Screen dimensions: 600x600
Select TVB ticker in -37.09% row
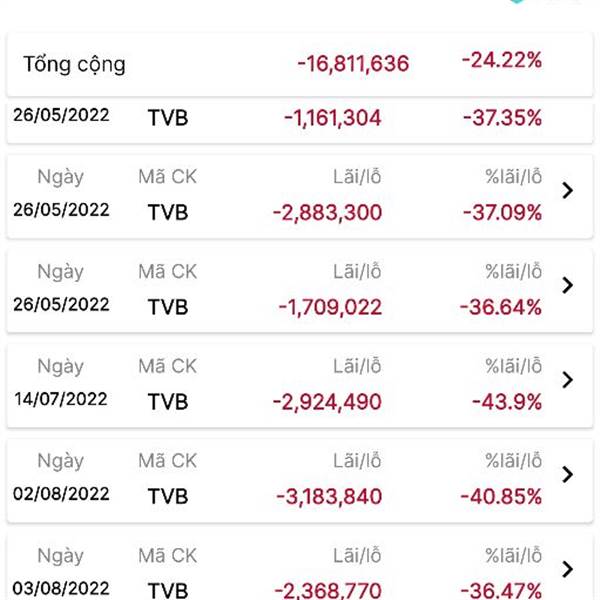[x=168, y=212]
